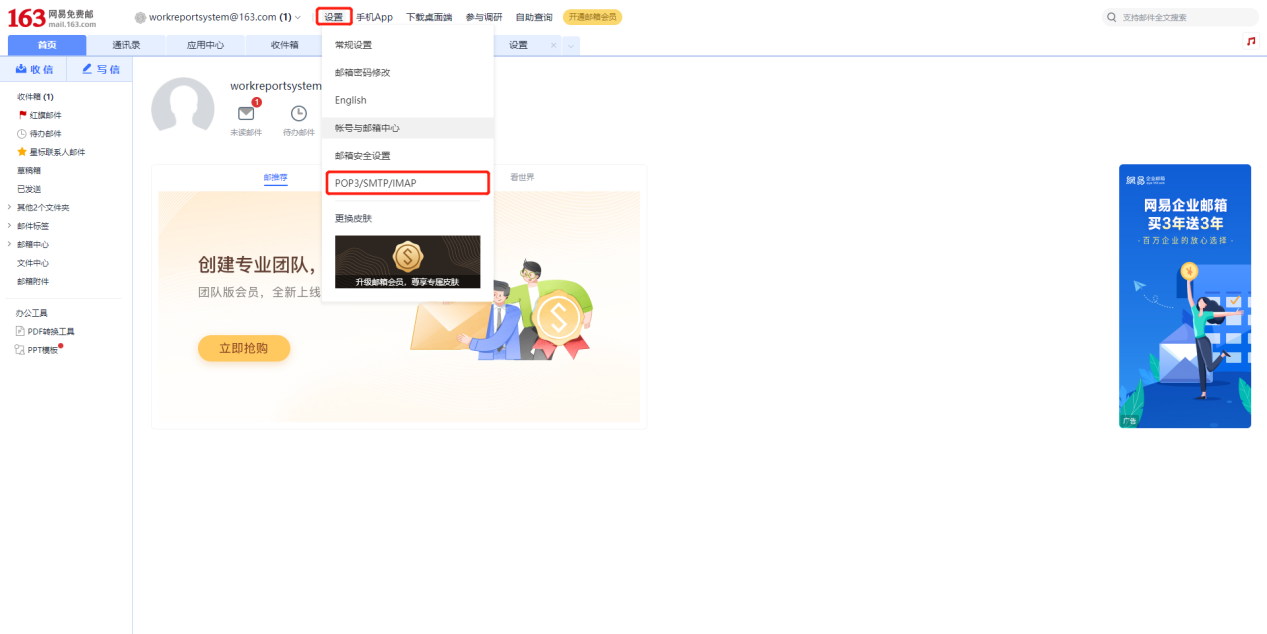This screenshot has width=1267, height=634.
Task: Open the 网易企业邮箱 advertisement banner
Action: pyautogui.click(x=1185, y=296)
